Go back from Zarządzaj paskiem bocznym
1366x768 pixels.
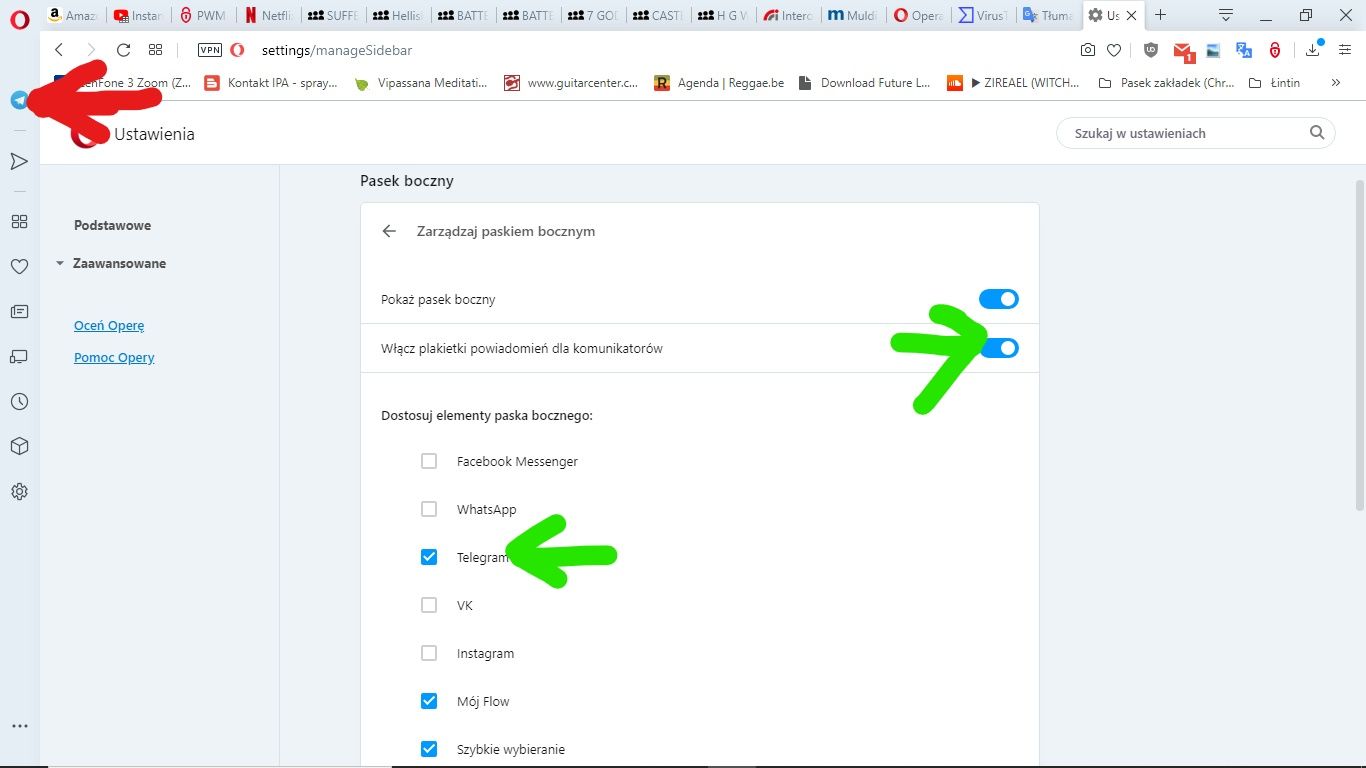(x=389, y=231)
